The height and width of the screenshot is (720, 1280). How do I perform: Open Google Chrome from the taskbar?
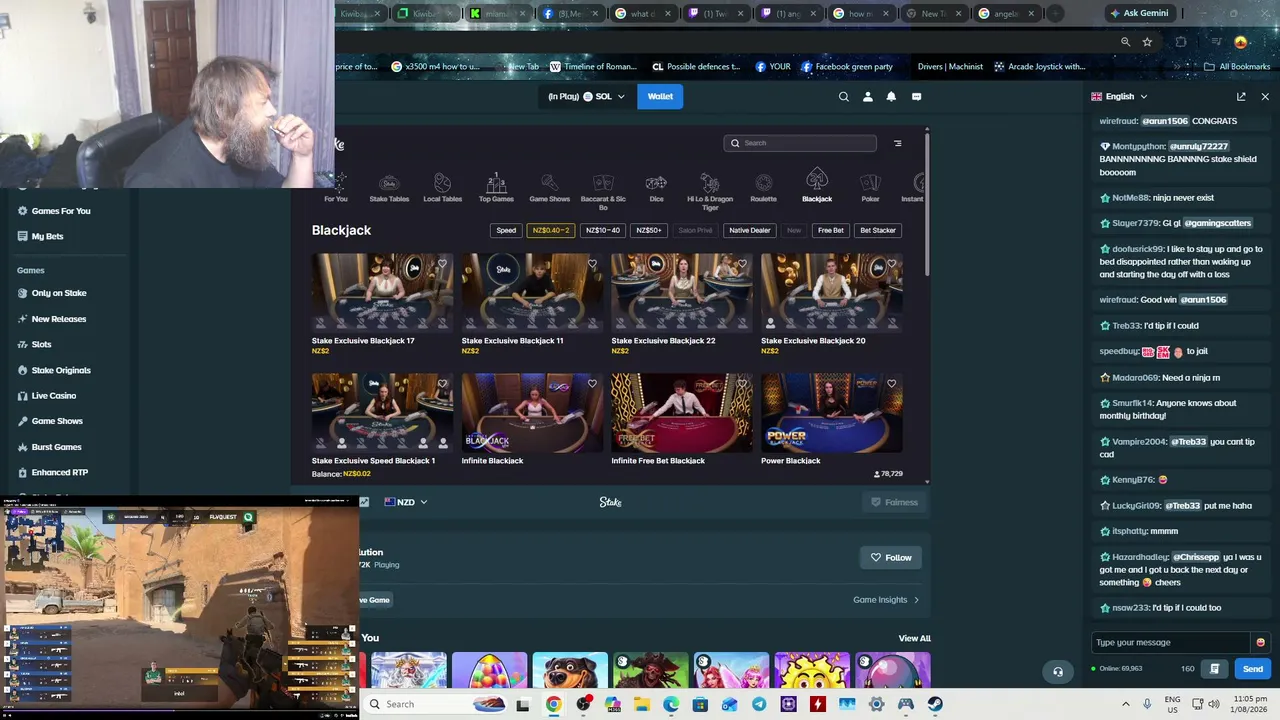(554, 704)
